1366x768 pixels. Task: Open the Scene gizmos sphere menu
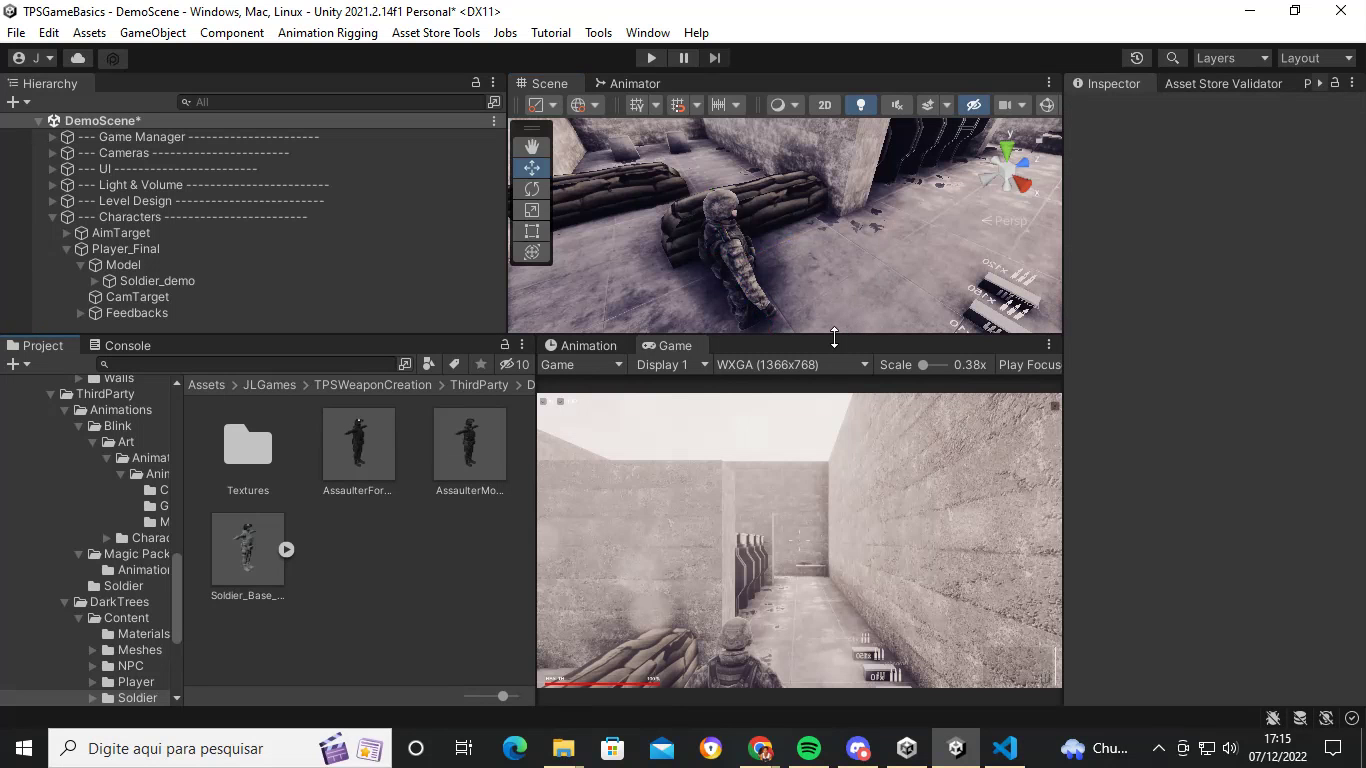tap(1047, 105)
